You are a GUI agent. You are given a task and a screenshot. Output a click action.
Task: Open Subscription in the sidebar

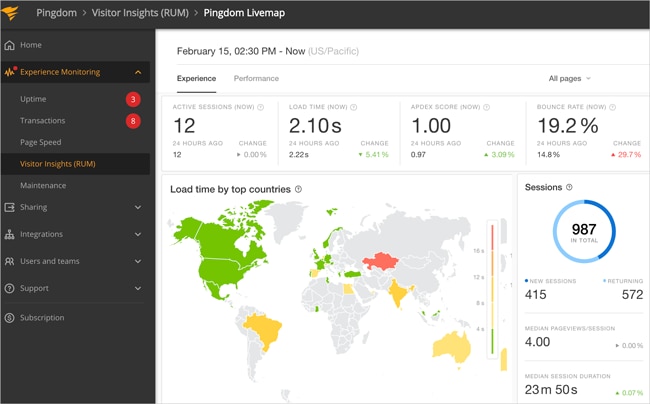pyautogui.click(x=42, y=318)
